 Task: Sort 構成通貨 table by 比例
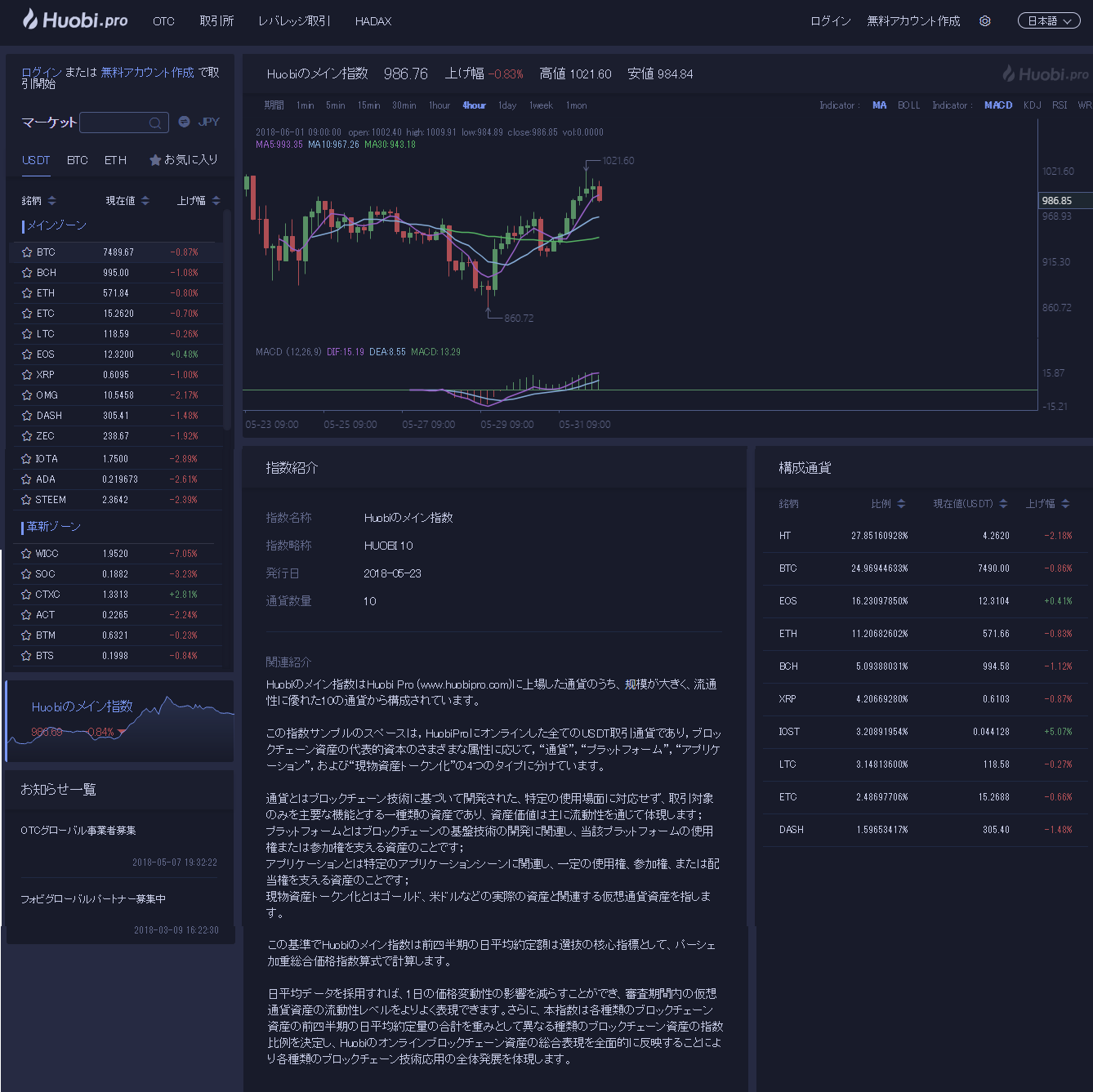click(901, 504)
